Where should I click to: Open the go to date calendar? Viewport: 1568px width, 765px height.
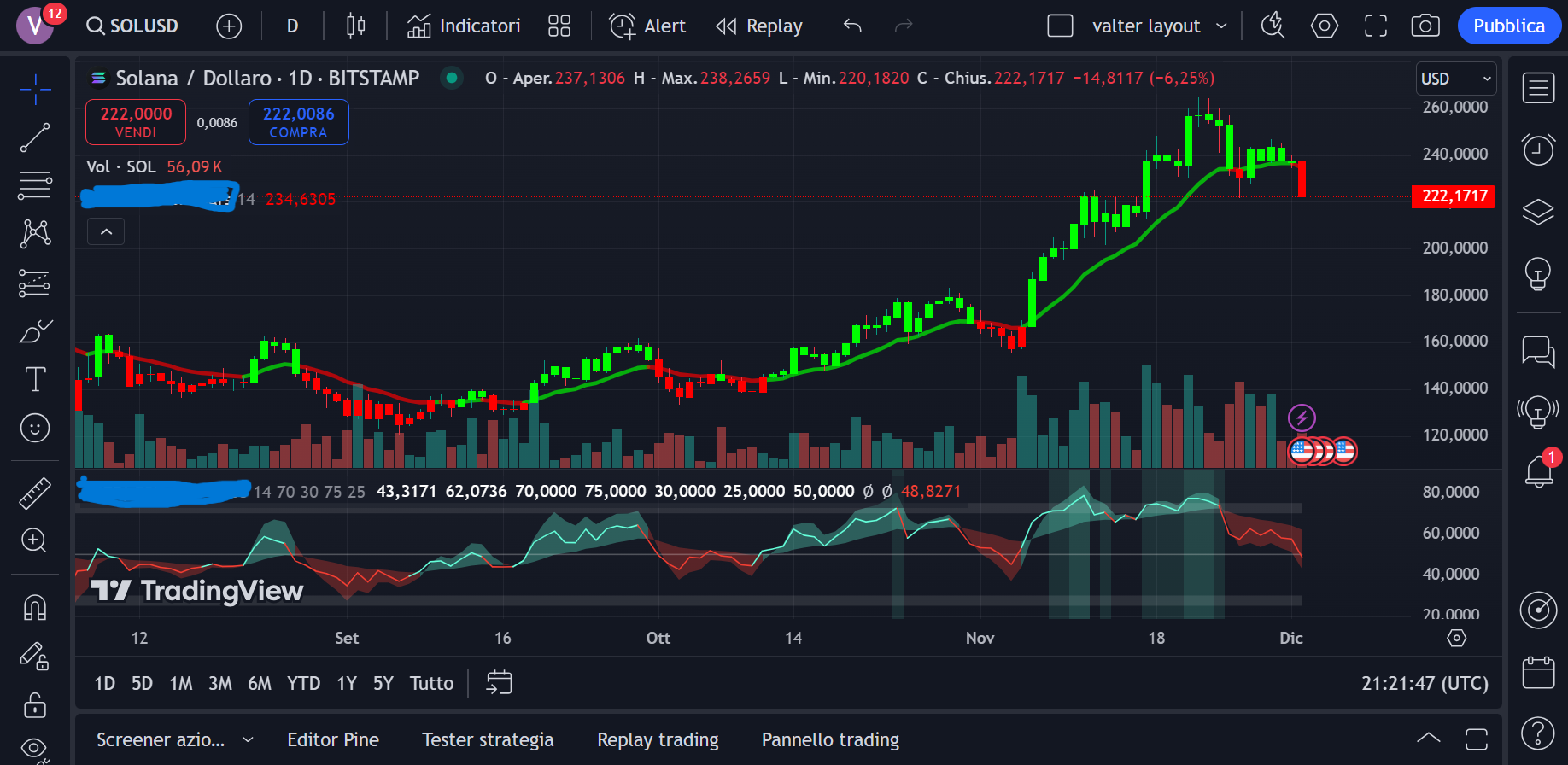[499, 683]
